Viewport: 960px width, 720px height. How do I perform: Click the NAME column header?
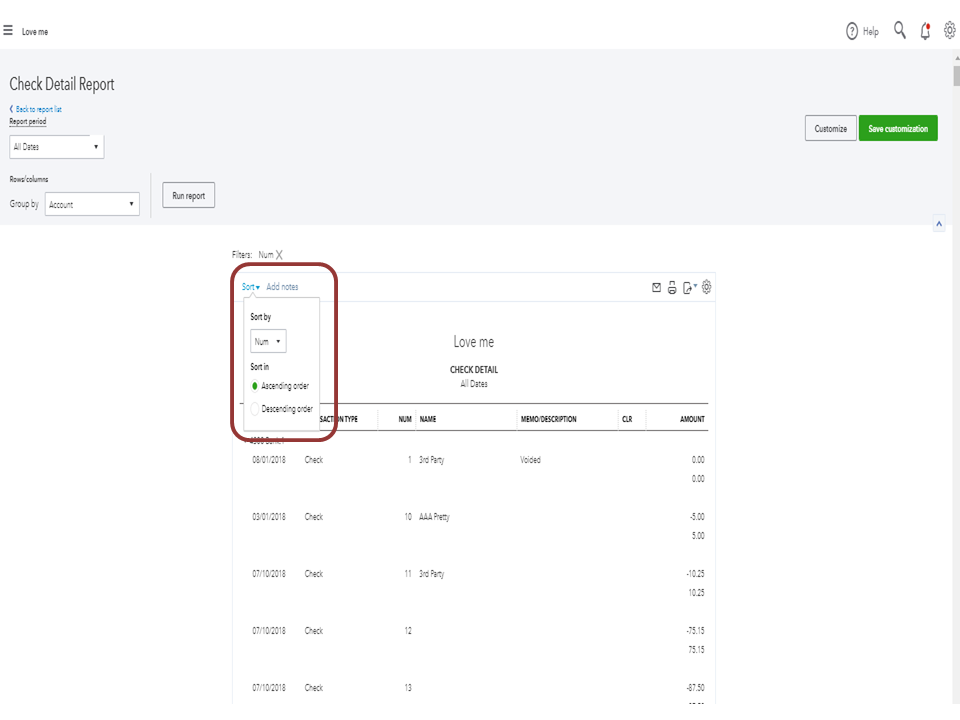point(428,419)
